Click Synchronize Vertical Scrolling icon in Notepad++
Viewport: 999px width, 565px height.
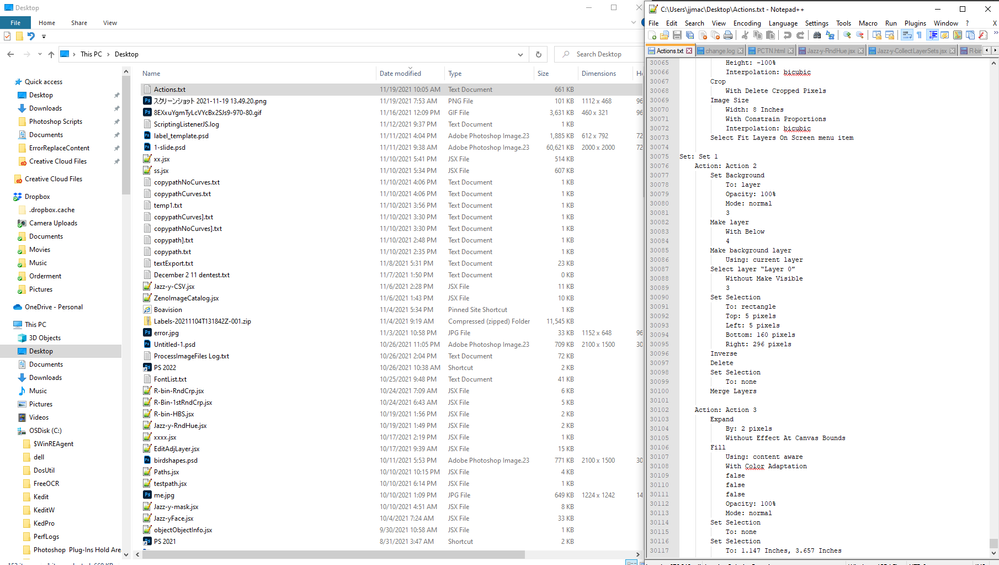coord(877,35)
